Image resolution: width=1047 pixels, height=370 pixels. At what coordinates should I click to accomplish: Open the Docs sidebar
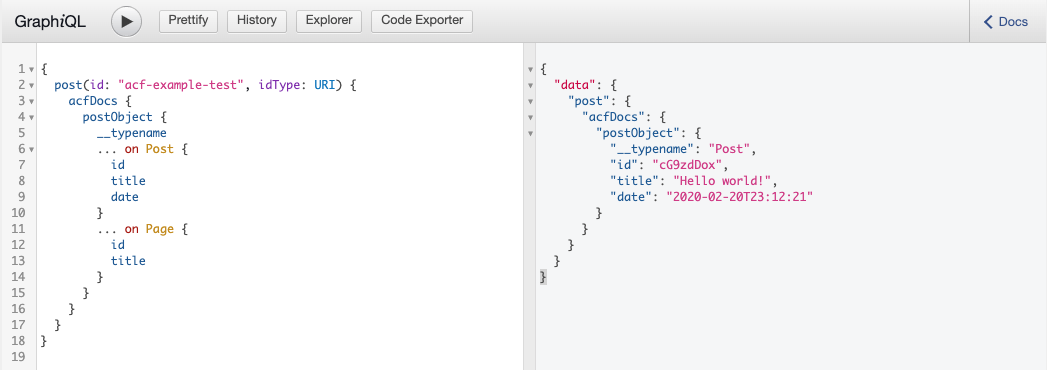[x=1006, y=21]
